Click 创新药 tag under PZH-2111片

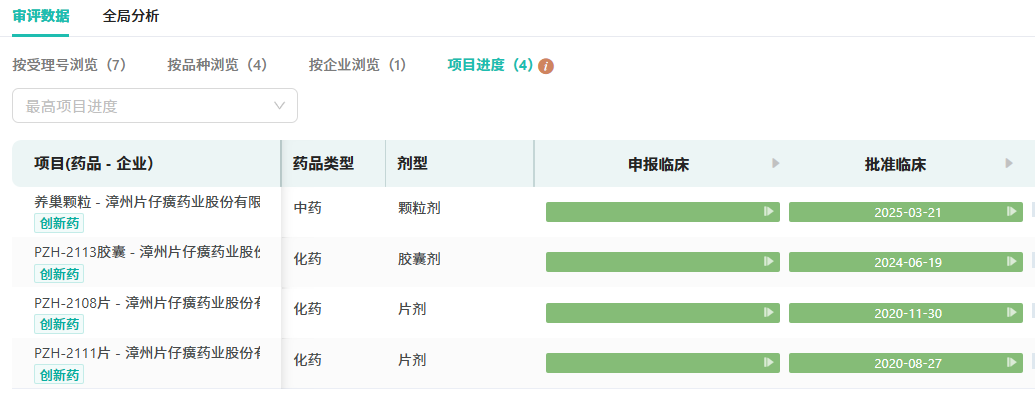(x=60, y=375)
